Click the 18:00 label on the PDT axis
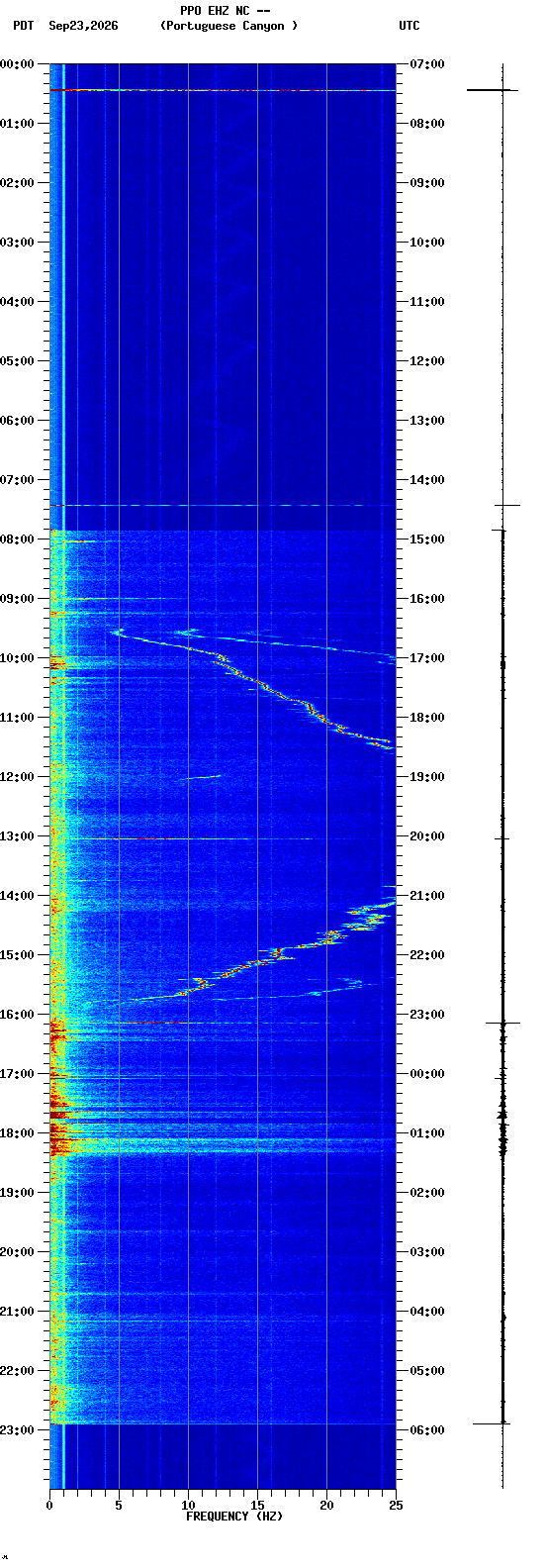 [x=18, y=1133]
